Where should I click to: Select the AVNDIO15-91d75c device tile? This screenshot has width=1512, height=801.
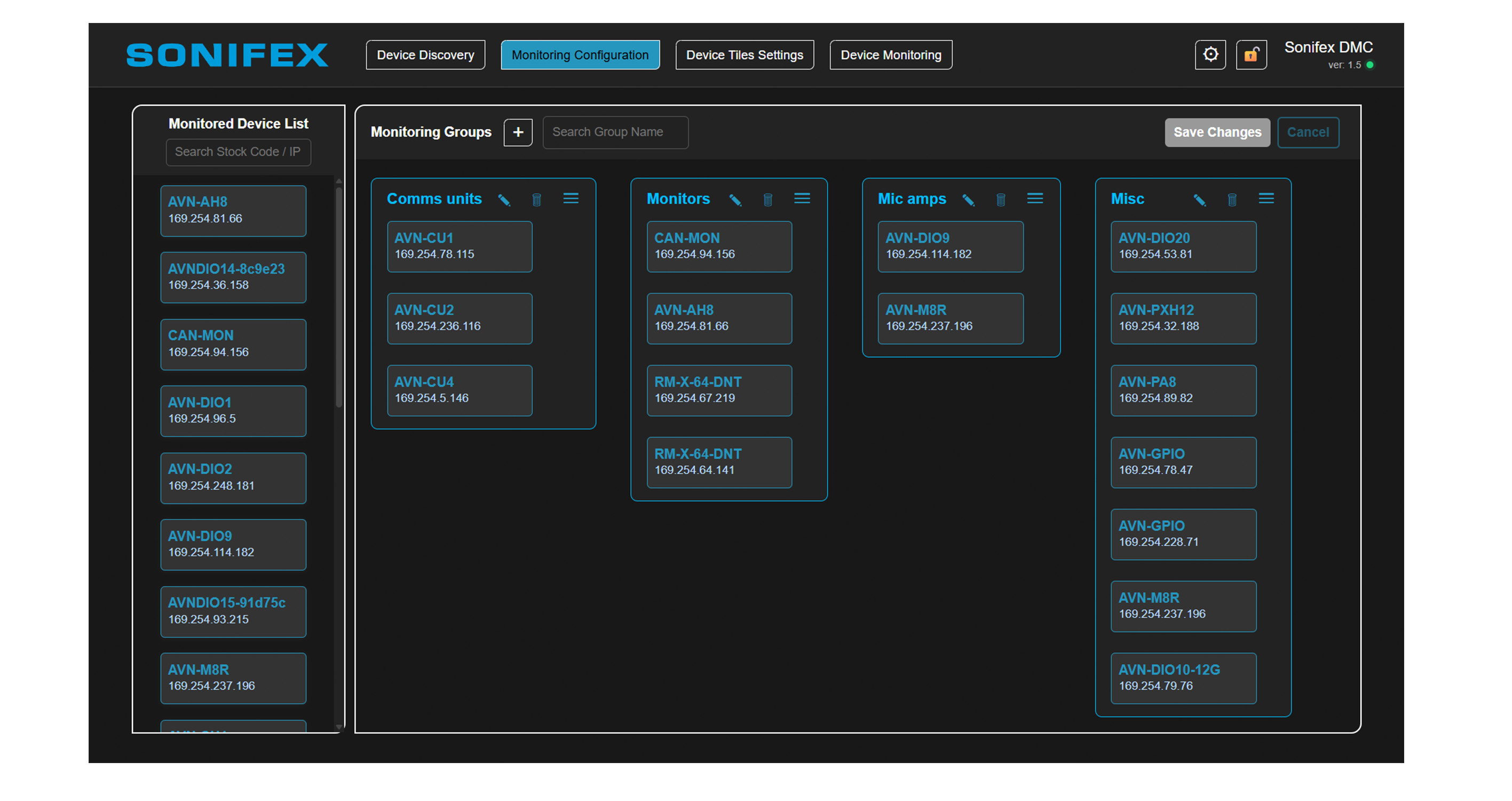point(233,611)
